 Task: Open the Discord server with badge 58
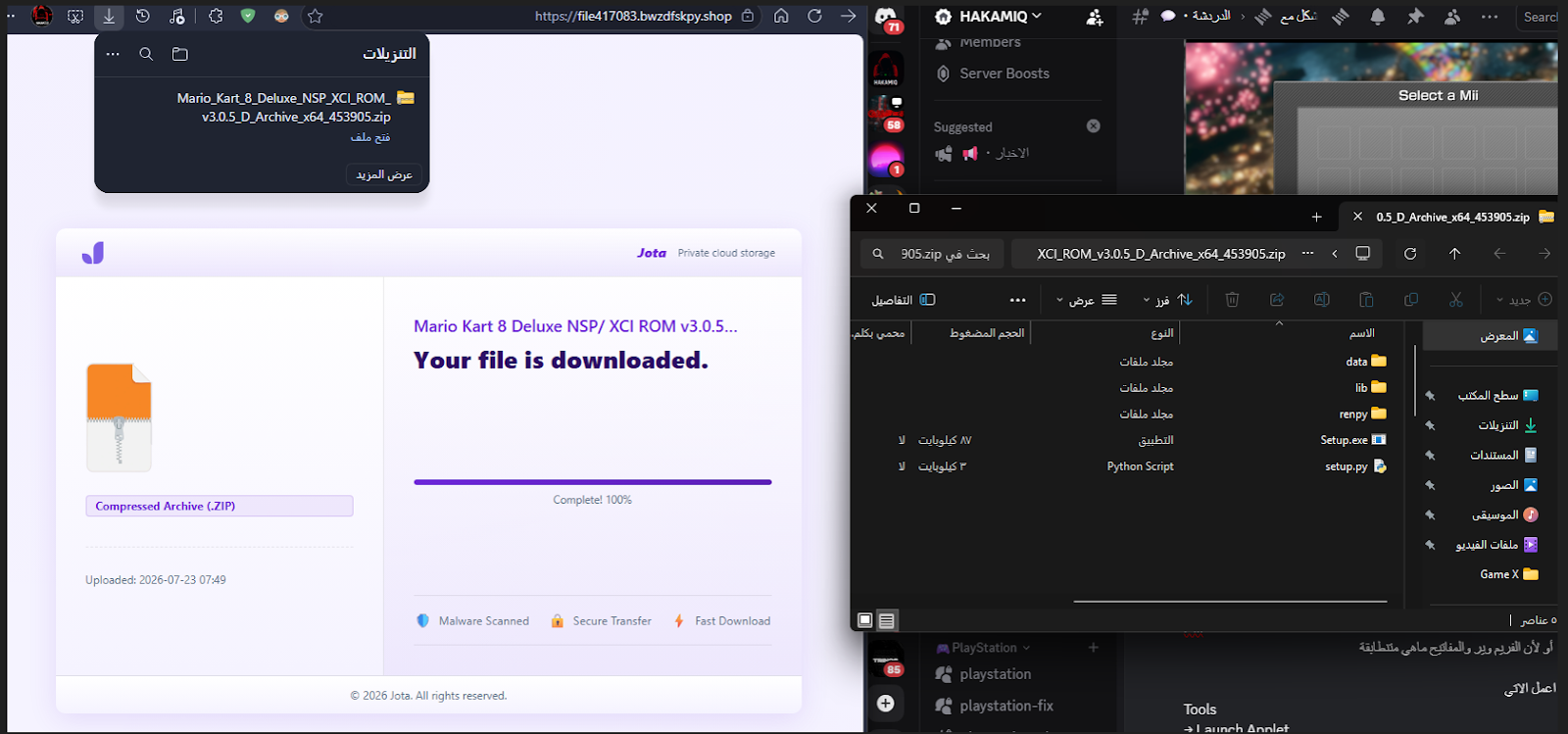pyautogui.click(x=886, y=111)
